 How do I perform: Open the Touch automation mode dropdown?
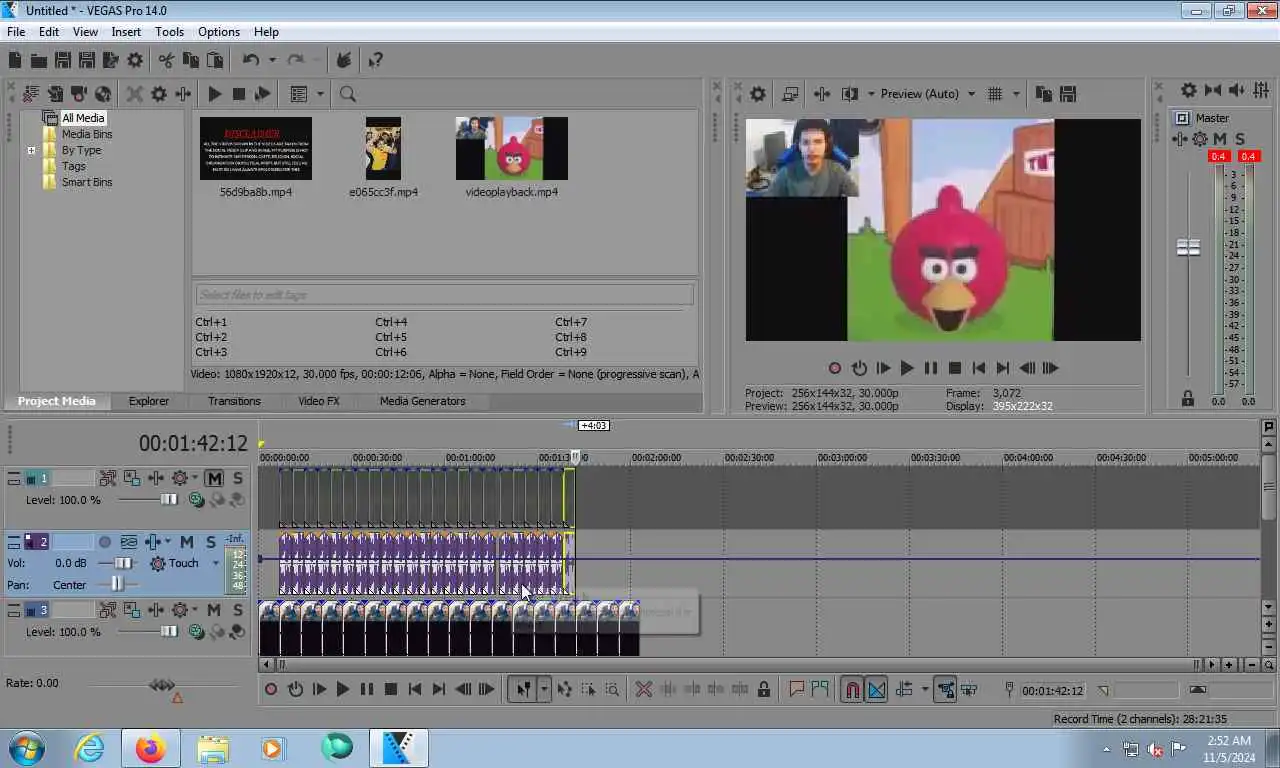pos(215,563)
